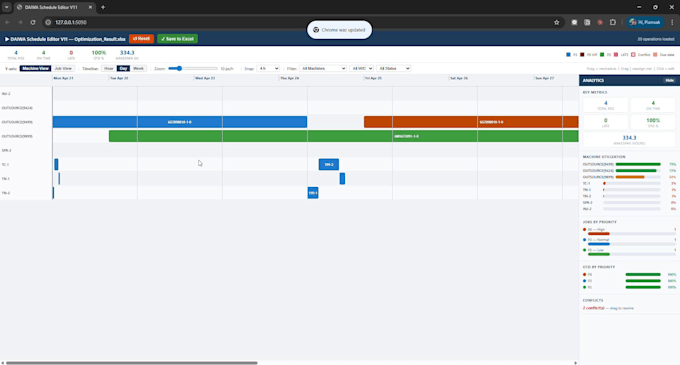Click the blue block on TN-1 row near Friday
Screen dimensions: 680x365
(x=342, y=179)
